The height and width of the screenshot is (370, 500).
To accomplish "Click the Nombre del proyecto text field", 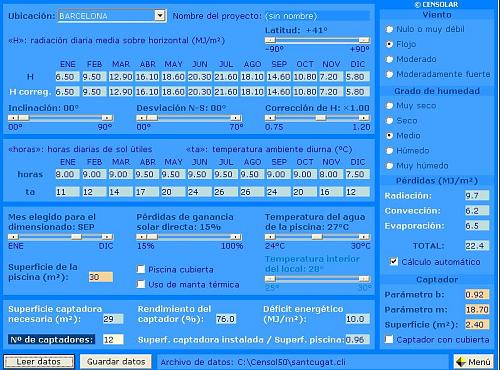I will (x=317, y=16).
